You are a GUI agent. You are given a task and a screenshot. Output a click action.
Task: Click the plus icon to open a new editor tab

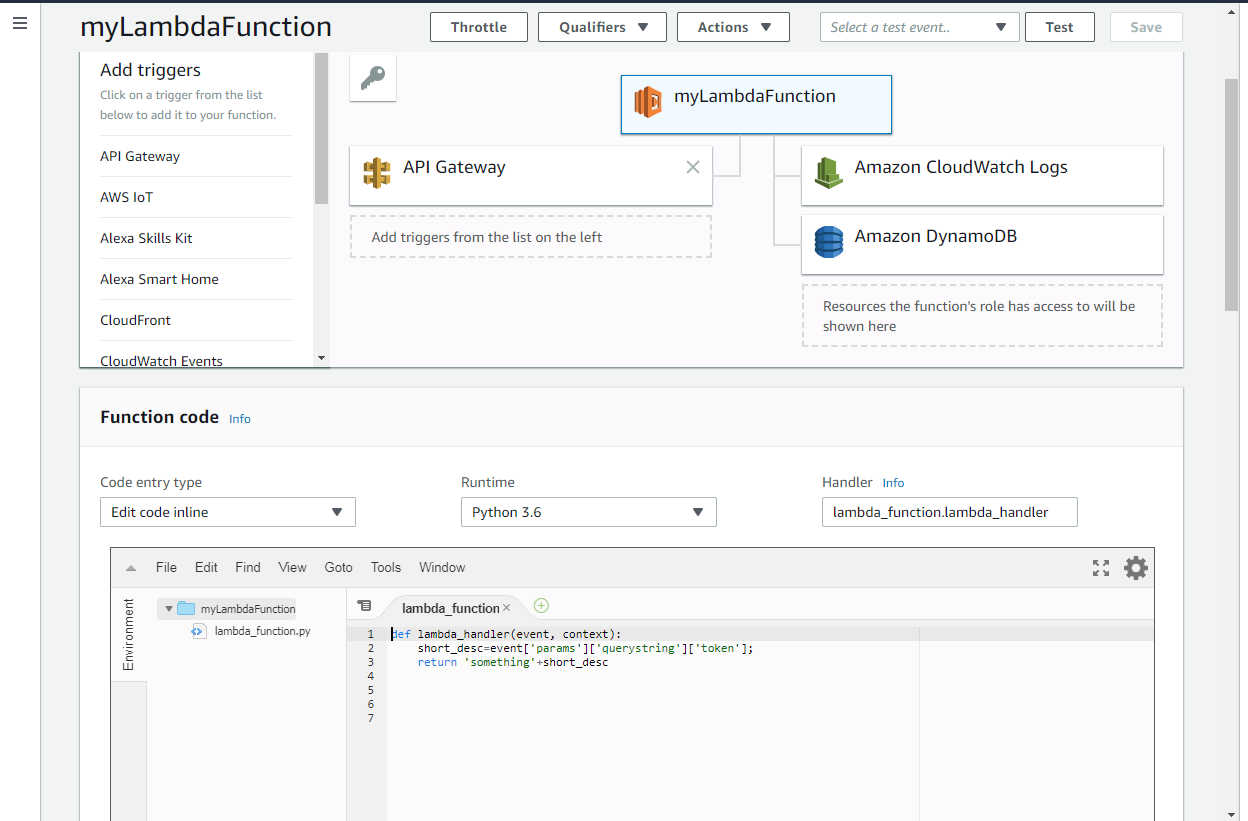coord(541,605)
